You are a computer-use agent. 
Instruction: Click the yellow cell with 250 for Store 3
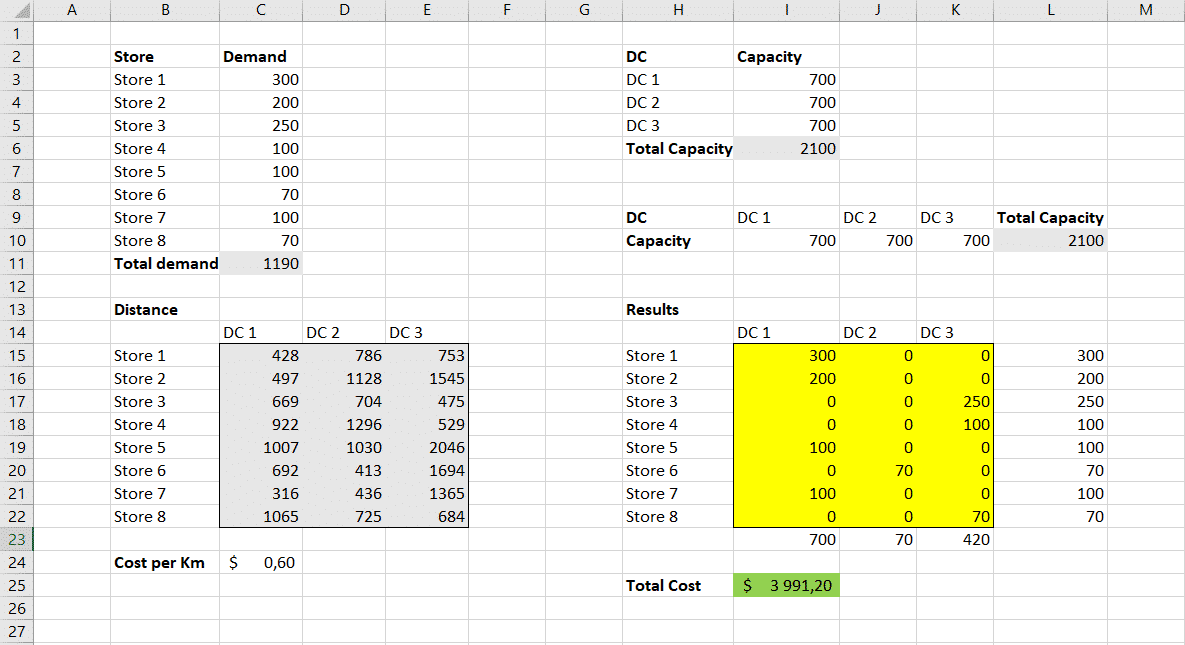(x=955, y=402)
